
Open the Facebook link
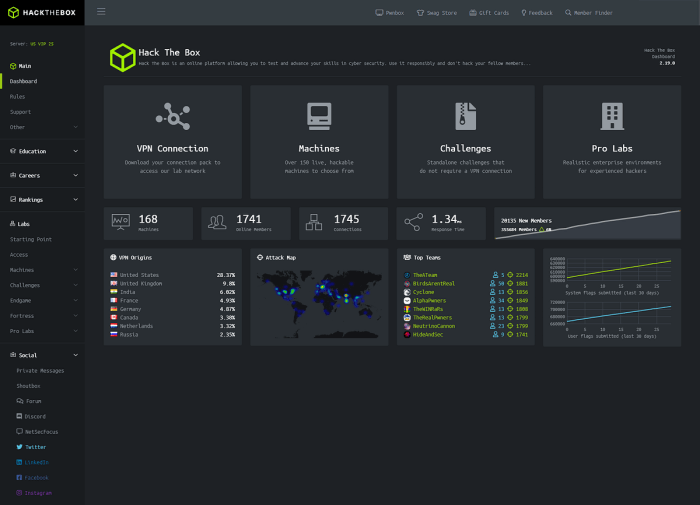coord(33,477)
